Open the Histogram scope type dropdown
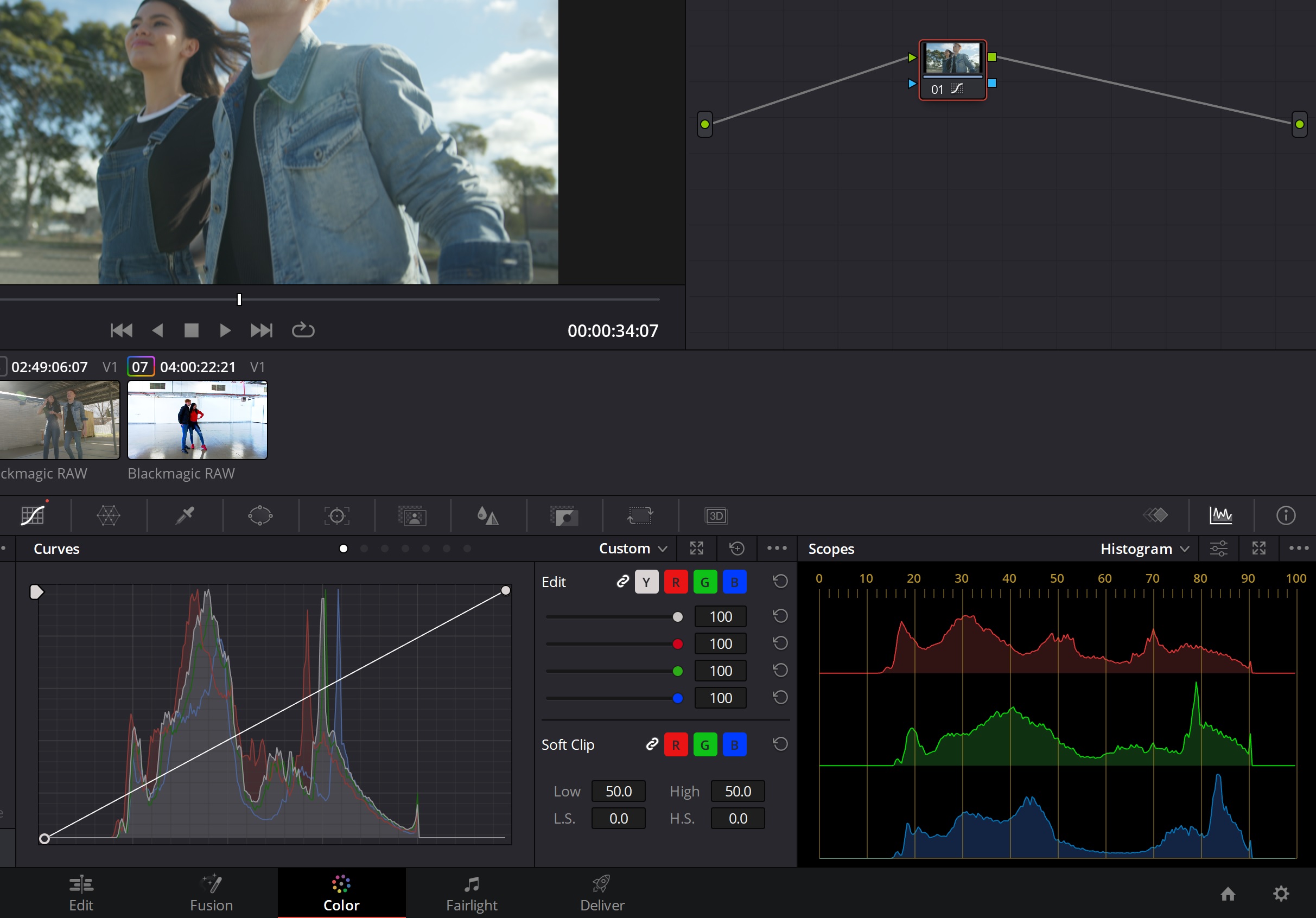The height and width of the screenshot is (918, 1316). pos(1145,549)
